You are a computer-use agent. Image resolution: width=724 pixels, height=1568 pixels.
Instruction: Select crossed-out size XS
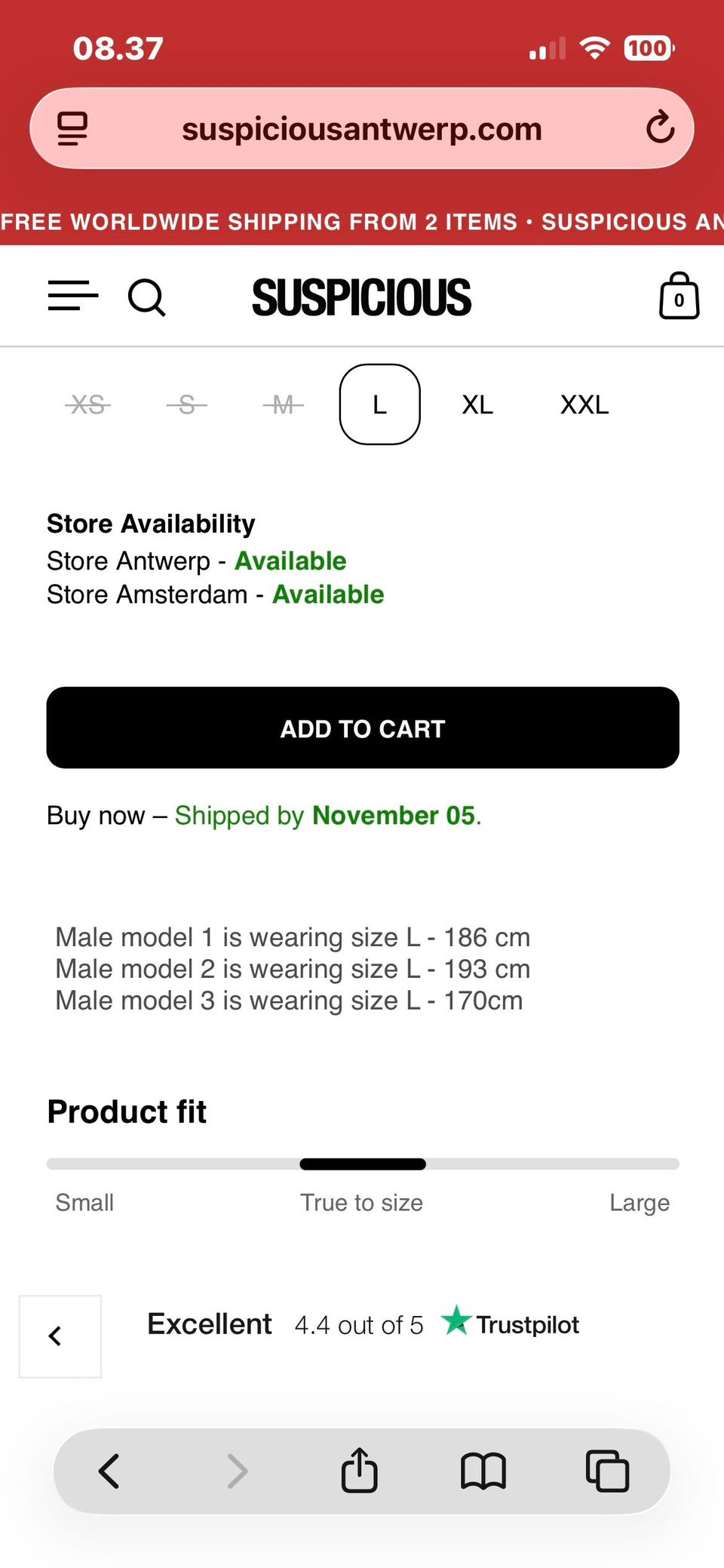[x=87, y=405]
